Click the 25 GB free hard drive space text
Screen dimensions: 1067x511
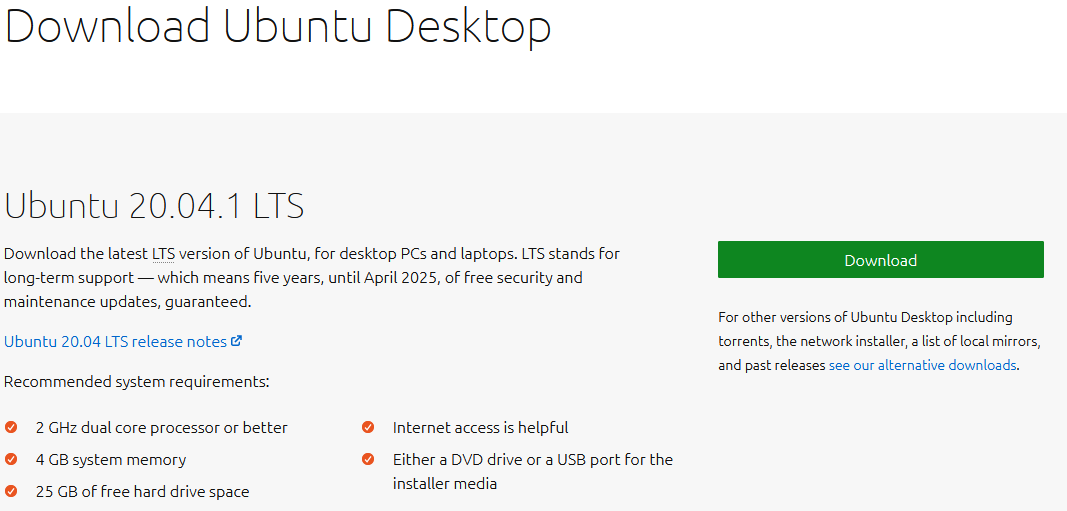[x=142, y=492]
